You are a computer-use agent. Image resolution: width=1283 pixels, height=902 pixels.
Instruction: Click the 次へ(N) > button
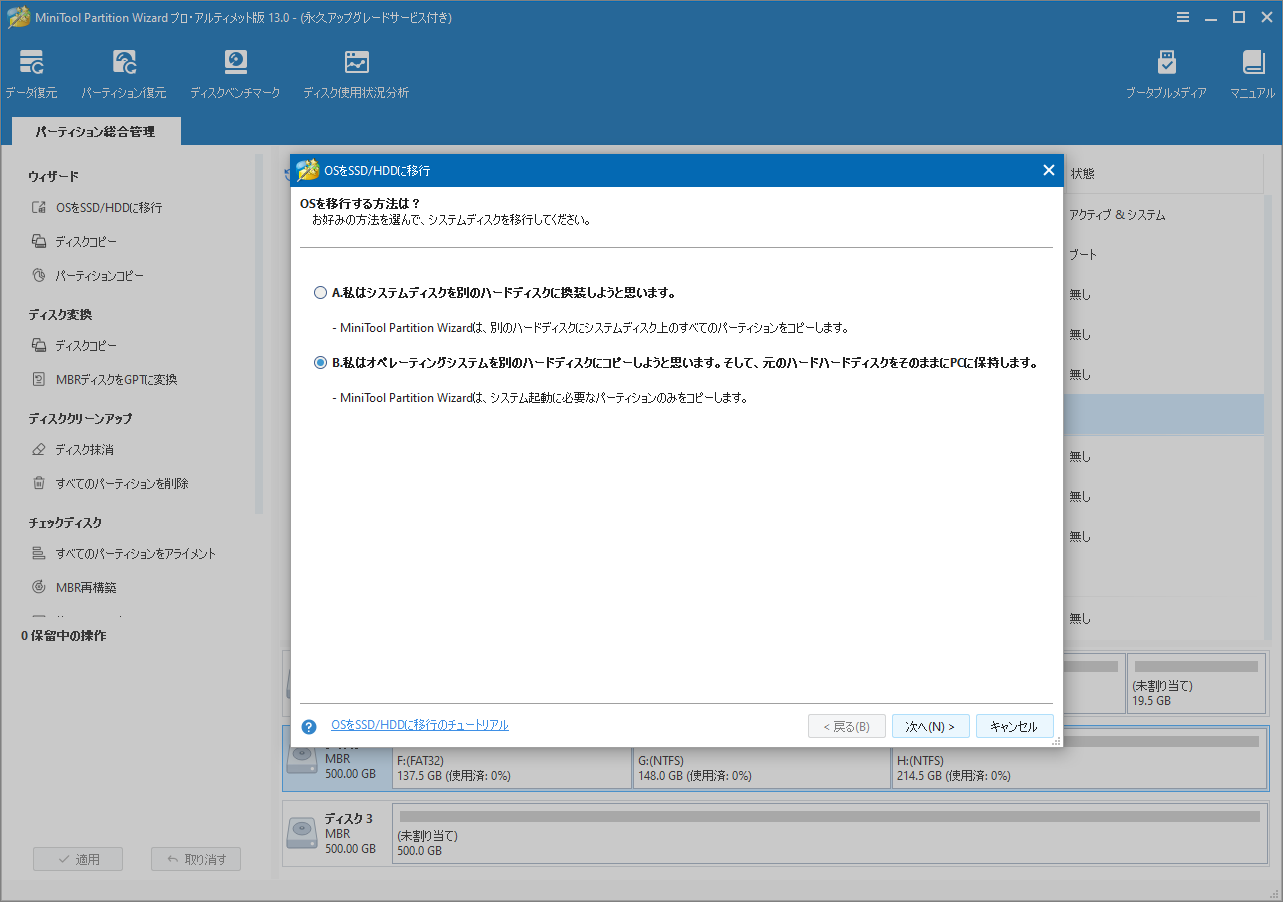(x=930, y=726)
